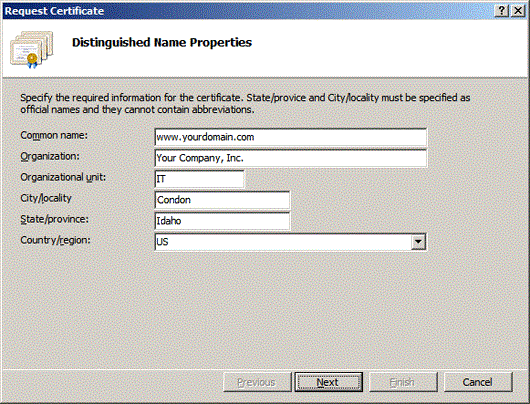Select the Country/region combo box showing US
This screenshot has height=404, width=530.
(290, 242)
